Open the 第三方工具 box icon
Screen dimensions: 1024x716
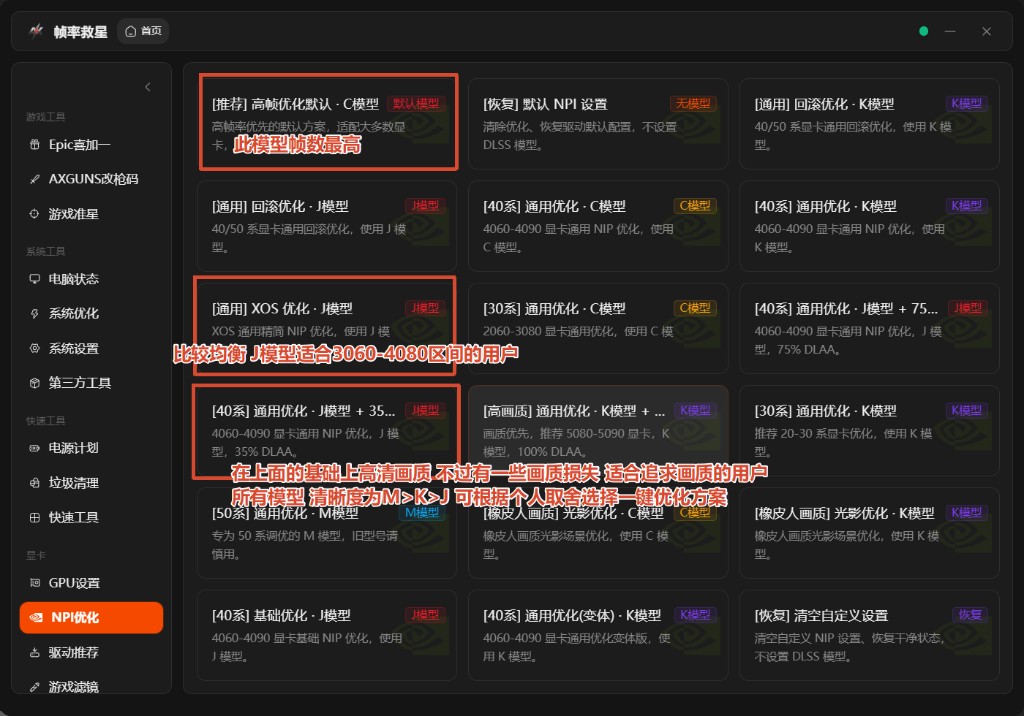(35, 383)
